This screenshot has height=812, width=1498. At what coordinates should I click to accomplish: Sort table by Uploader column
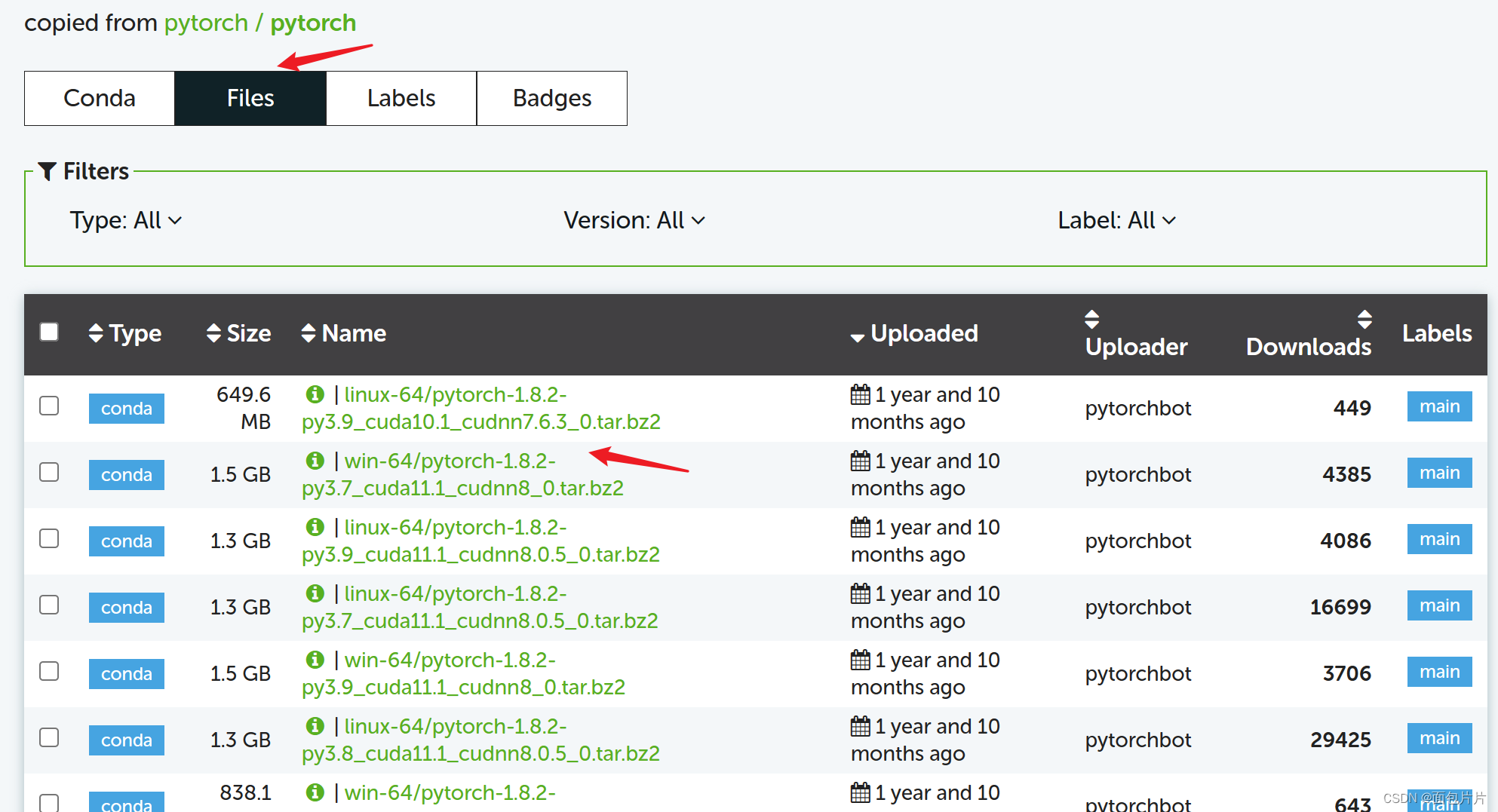(x=1136, y=333)
